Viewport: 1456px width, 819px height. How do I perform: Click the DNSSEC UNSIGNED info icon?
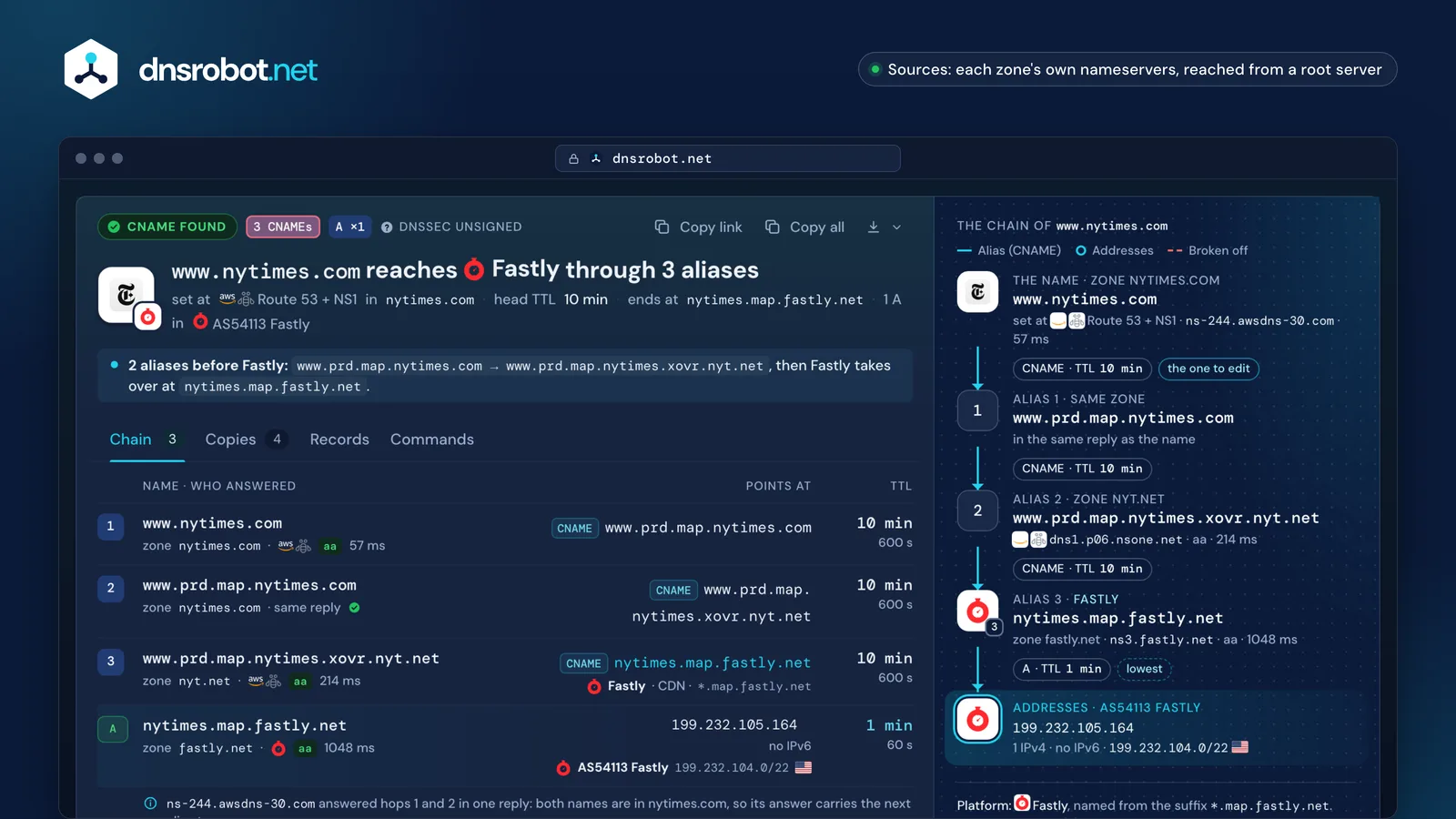tap(387, 227)
